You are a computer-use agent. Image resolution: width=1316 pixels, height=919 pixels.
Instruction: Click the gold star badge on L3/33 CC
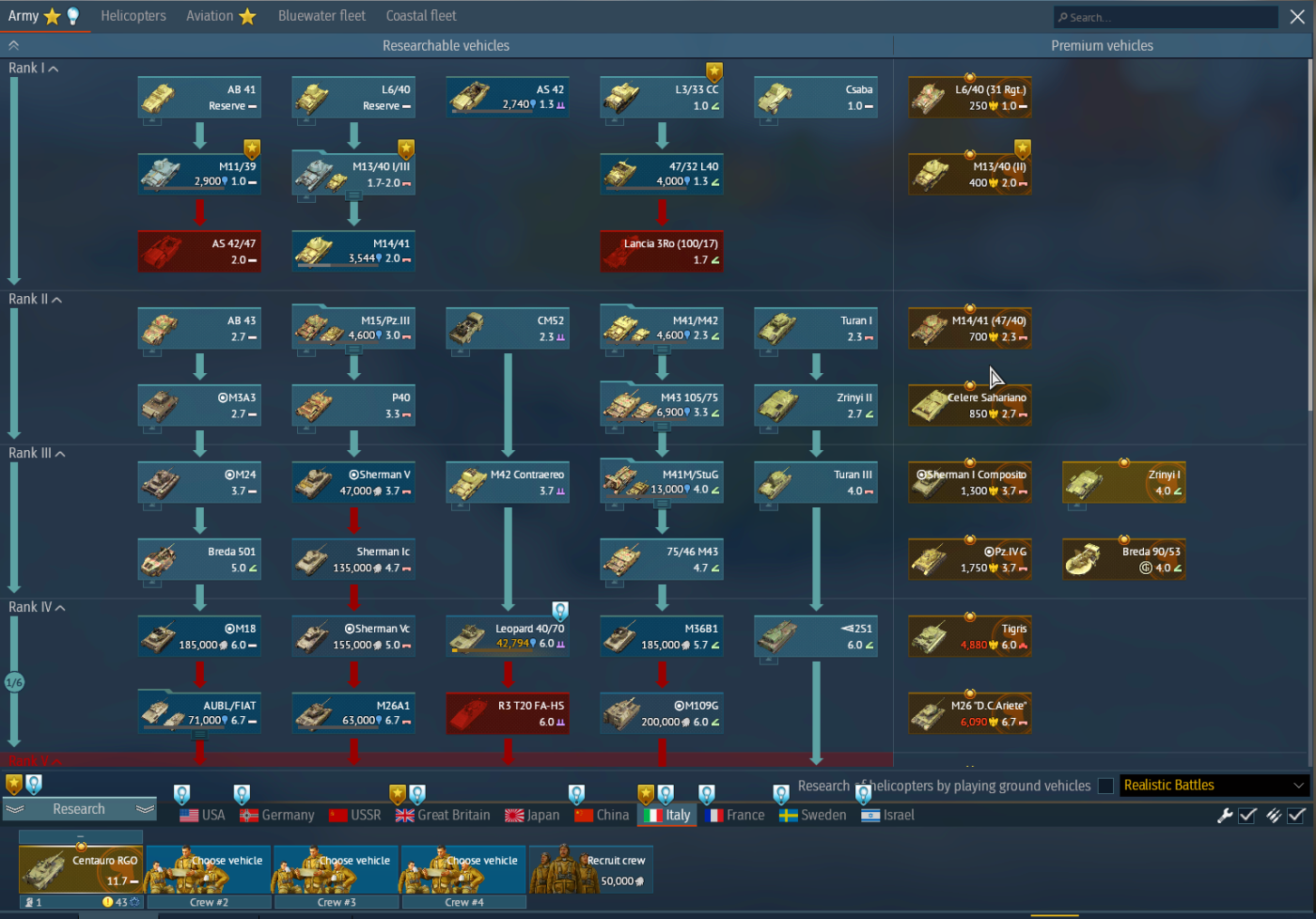(714, 72)
